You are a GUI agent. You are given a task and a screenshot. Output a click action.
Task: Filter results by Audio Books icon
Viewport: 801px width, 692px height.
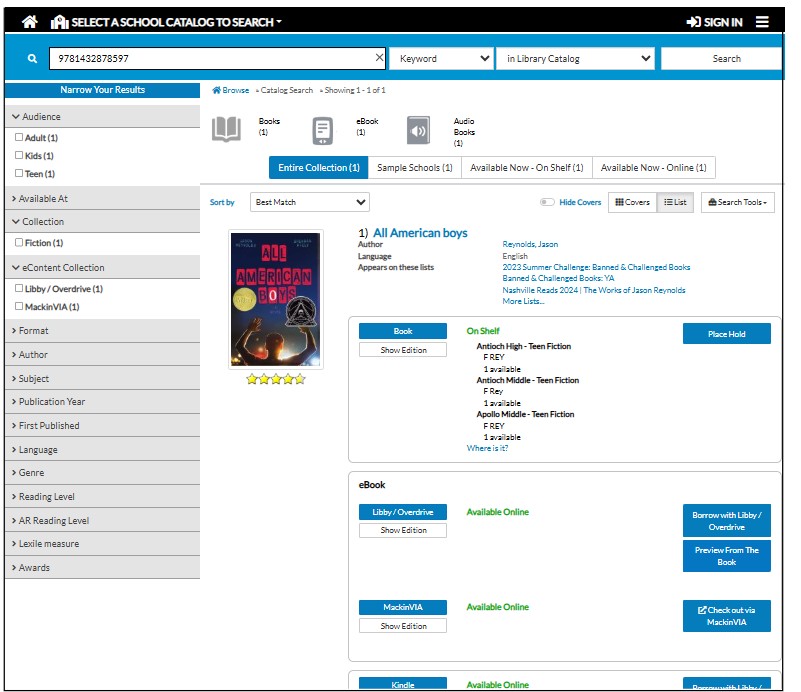coord(418,130)
